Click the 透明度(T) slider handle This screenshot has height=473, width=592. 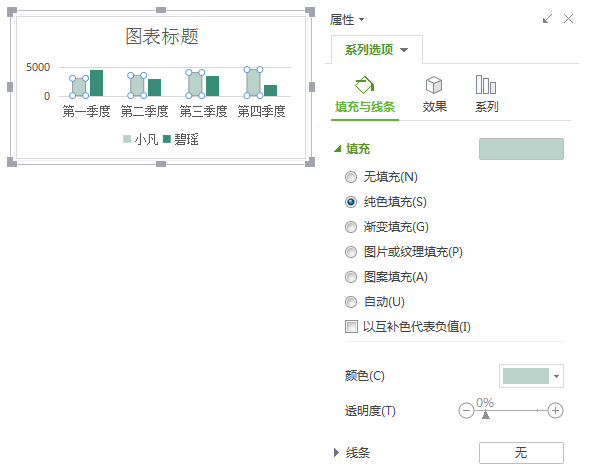tap(486, 414)
